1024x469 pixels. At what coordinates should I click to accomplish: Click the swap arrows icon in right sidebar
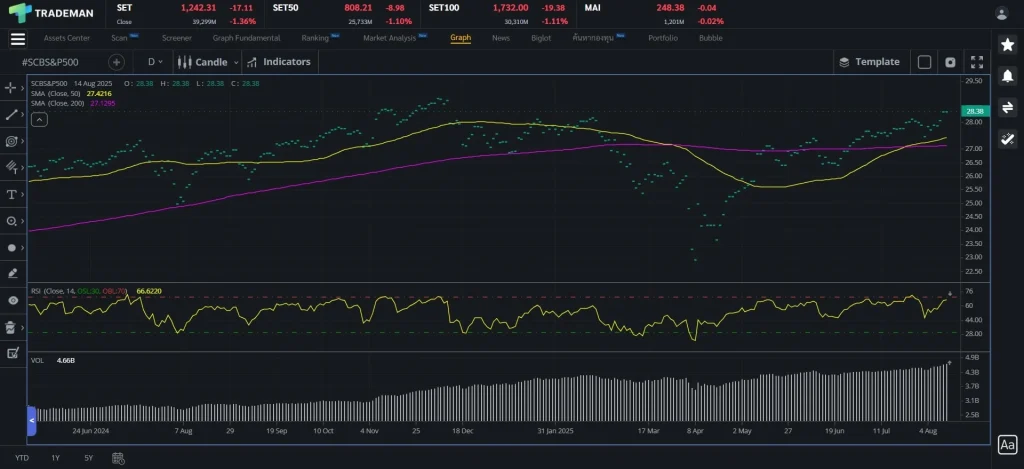coord(1007,107)
